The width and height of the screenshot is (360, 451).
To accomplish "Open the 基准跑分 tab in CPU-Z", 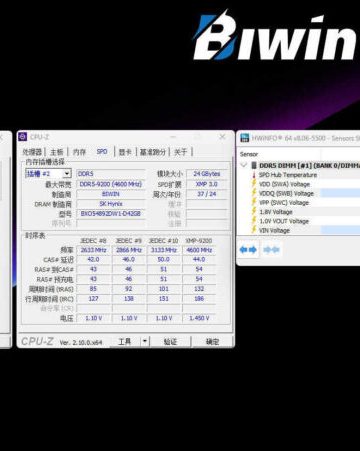I will point(153,152).
